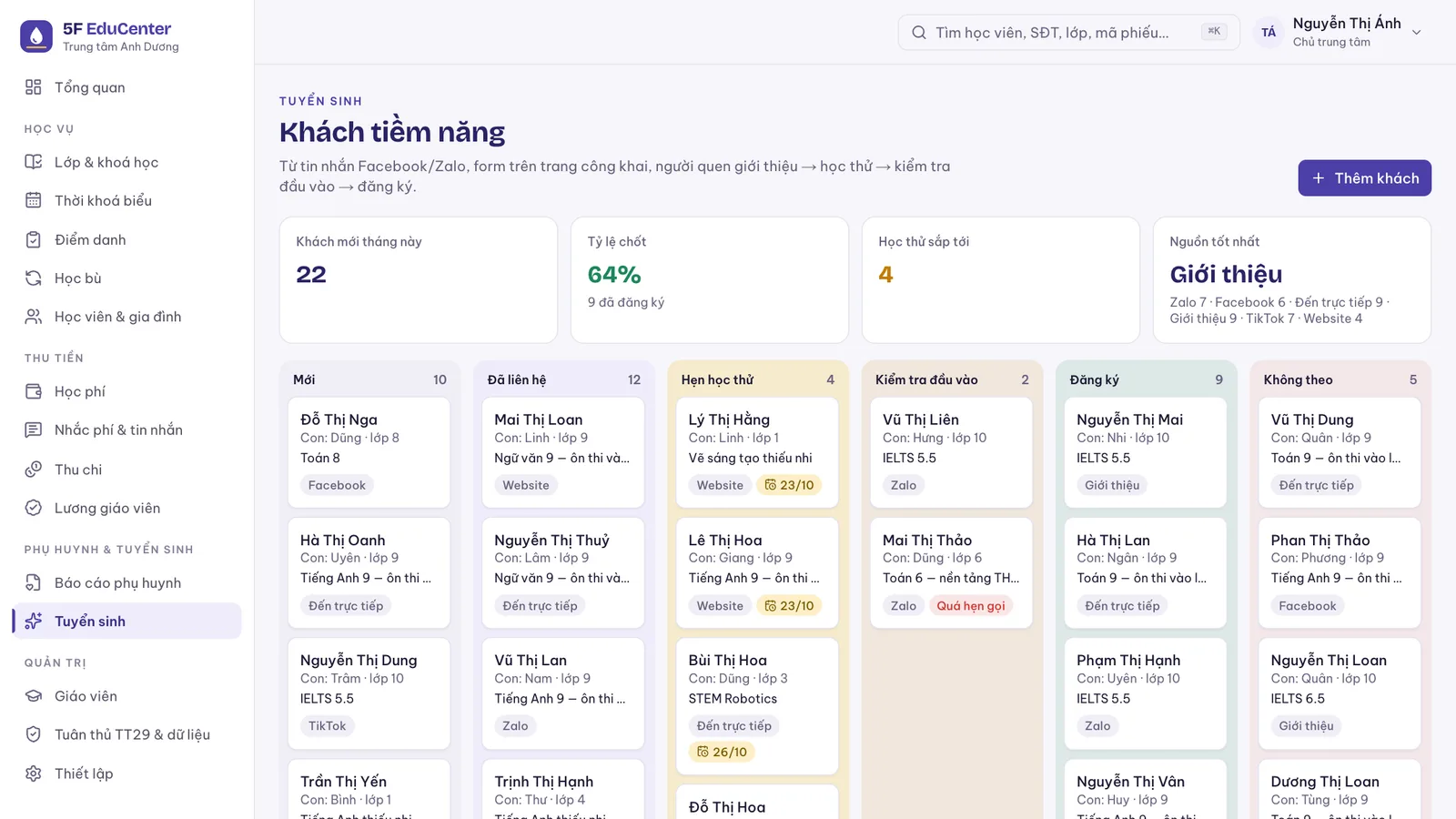
Task: Click the Học bù refresh icon
Action: [x=34, y=278]
